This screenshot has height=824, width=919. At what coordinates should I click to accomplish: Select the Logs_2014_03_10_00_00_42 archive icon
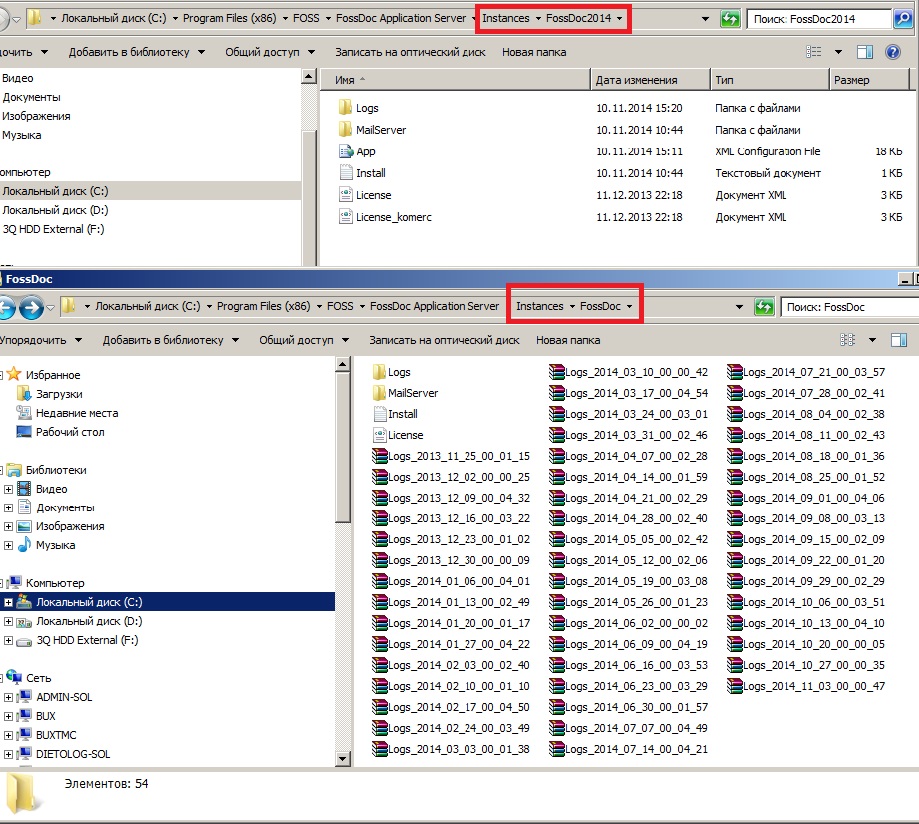click(x=557, y=372)
